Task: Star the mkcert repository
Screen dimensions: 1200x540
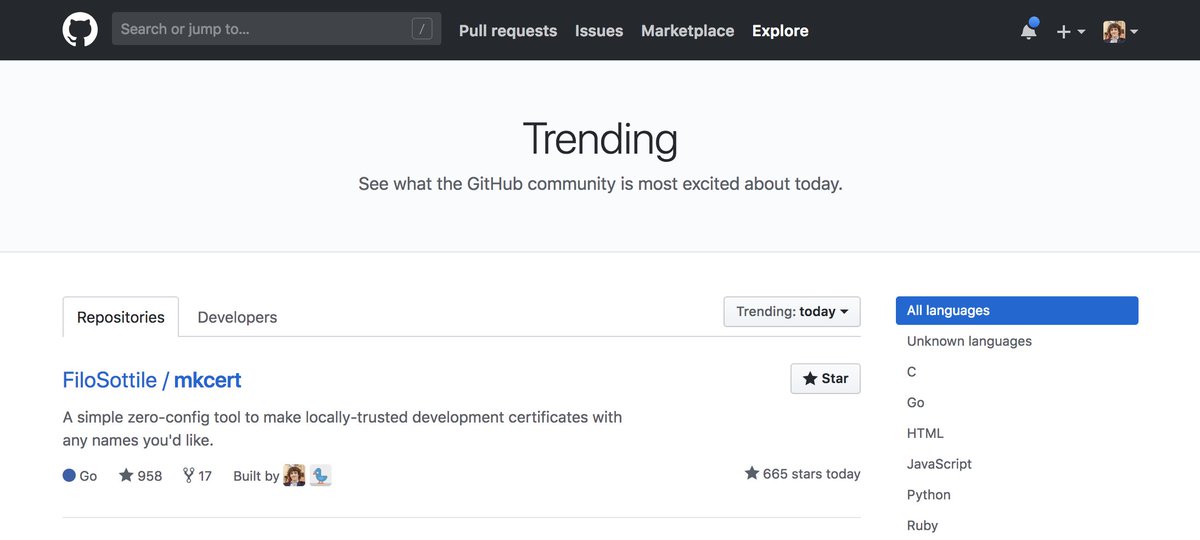Action: (825, 378)
